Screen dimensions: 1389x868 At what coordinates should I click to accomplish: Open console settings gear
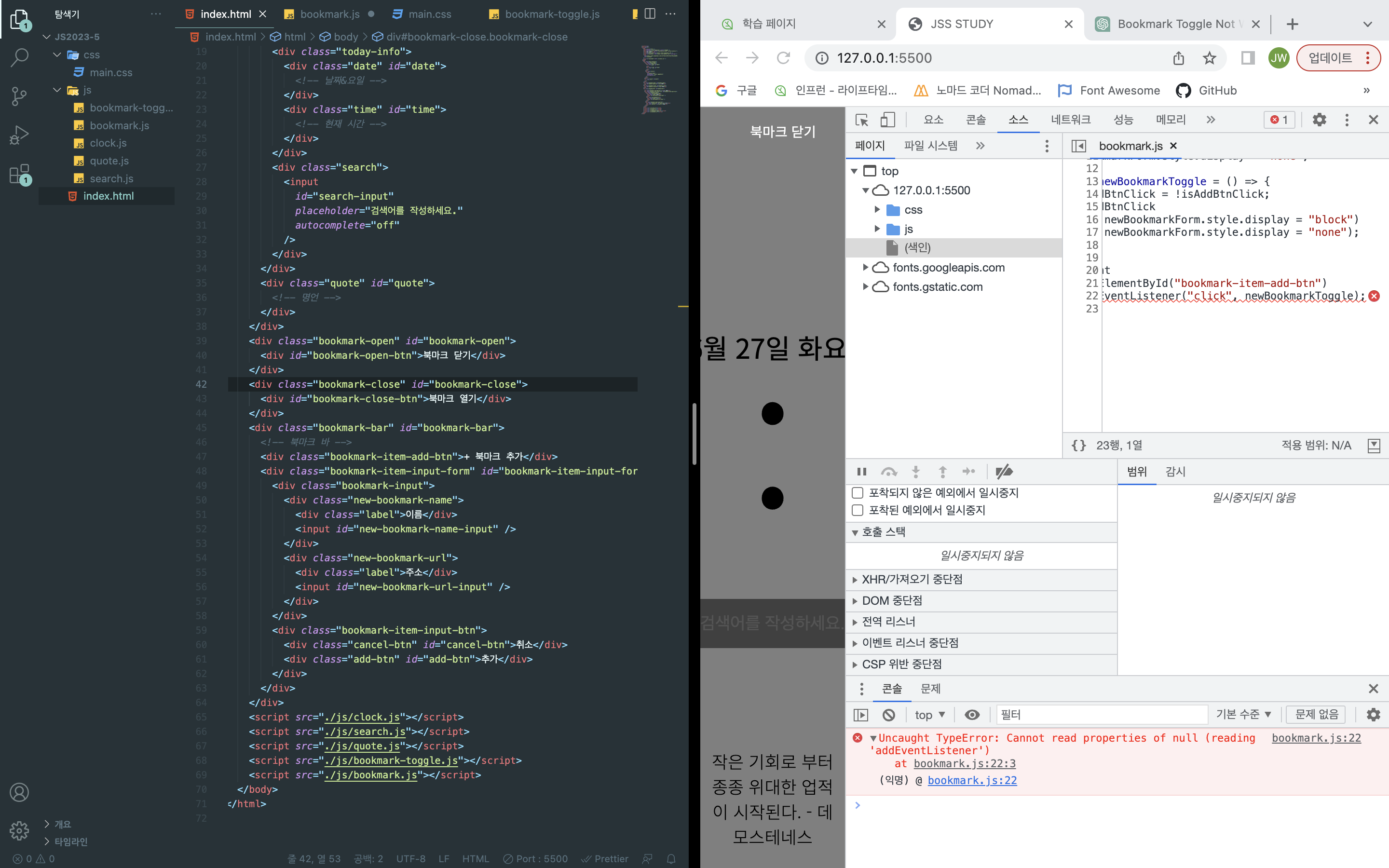(1374, 715)
